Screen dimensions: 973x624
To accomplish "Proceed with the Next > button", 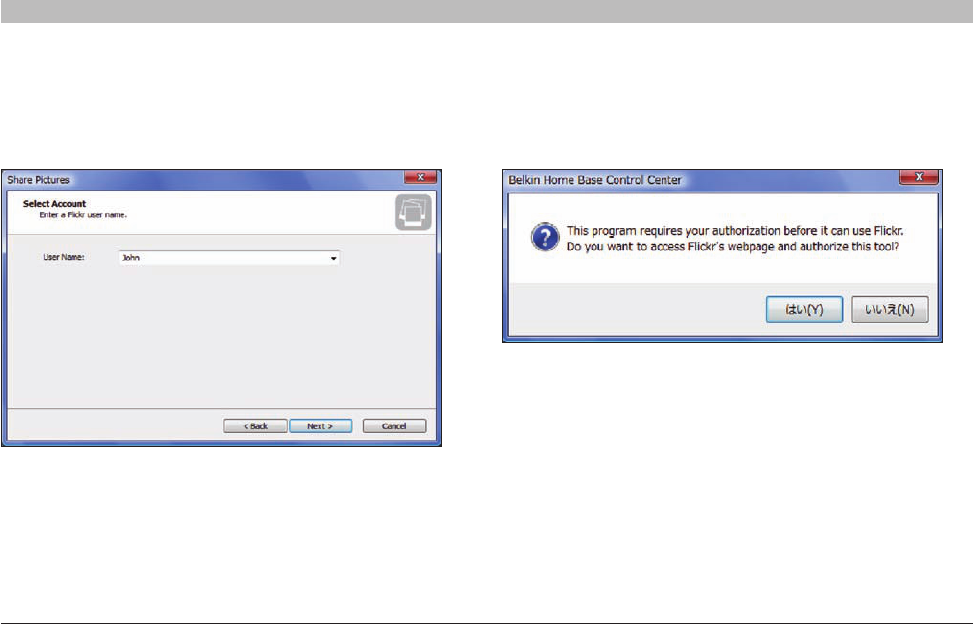I will [320, 426].
